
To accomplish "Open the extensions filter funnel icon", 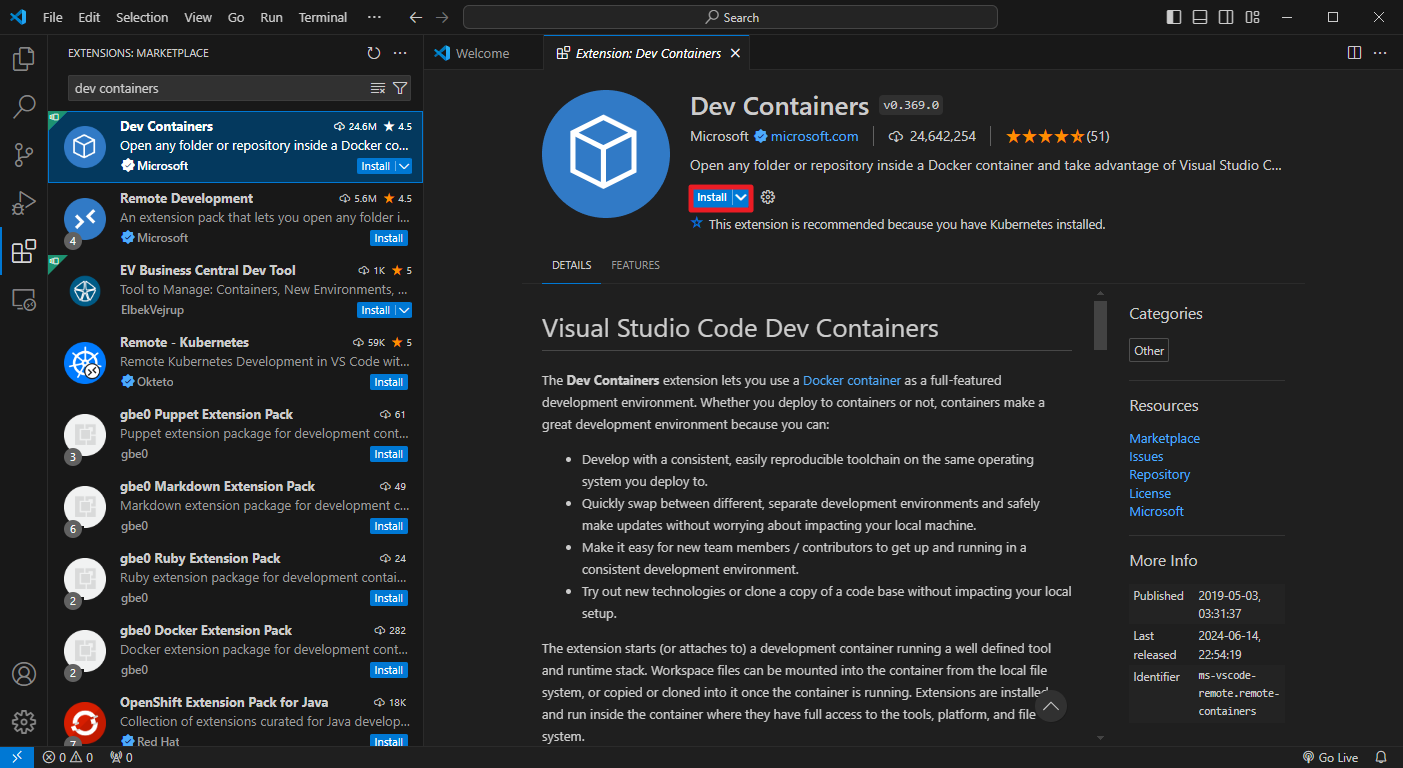I will pos(400,88).
